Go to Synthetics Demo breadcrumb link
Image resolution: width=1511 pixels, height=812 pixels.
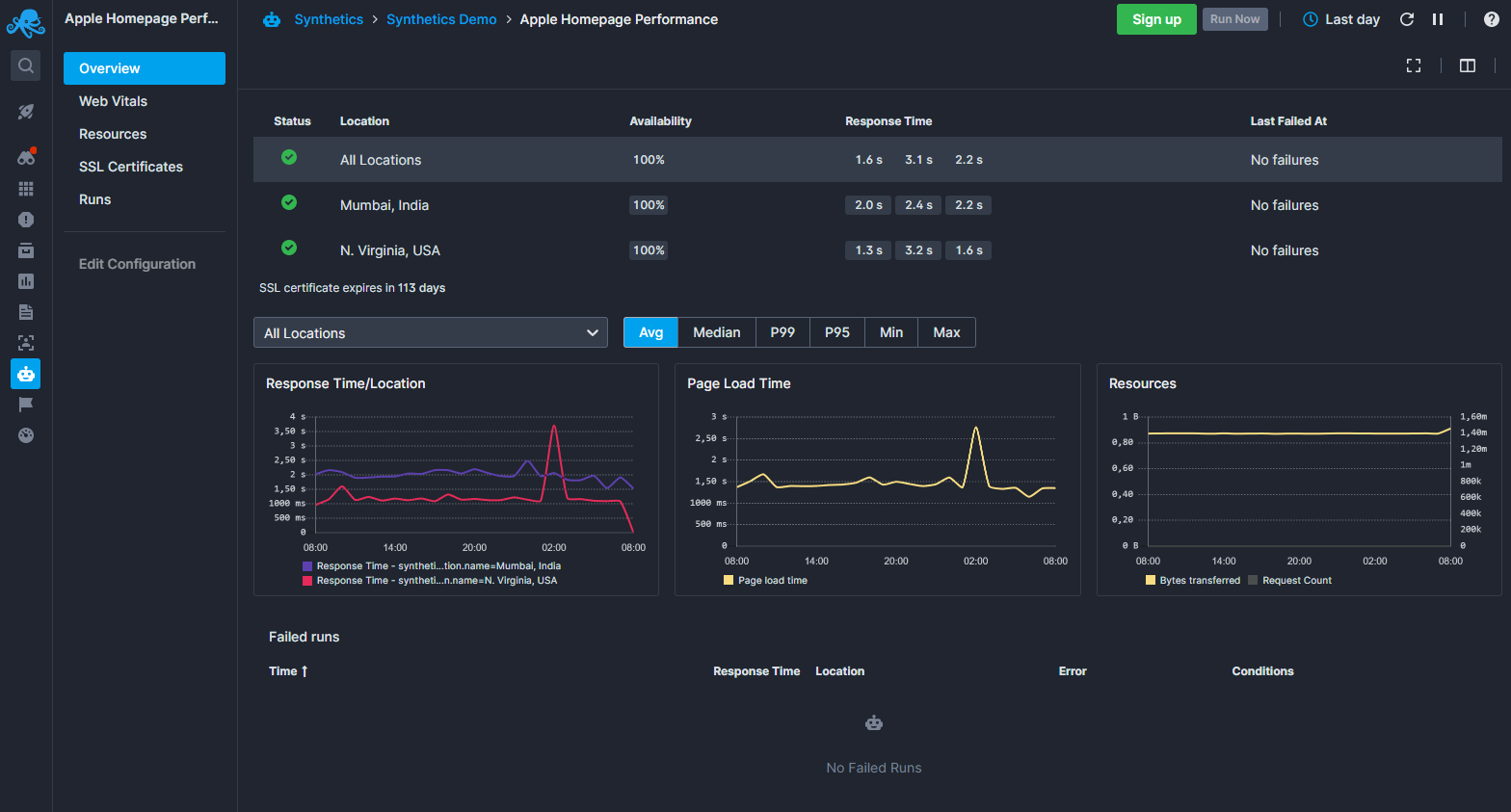coord(441,19)
